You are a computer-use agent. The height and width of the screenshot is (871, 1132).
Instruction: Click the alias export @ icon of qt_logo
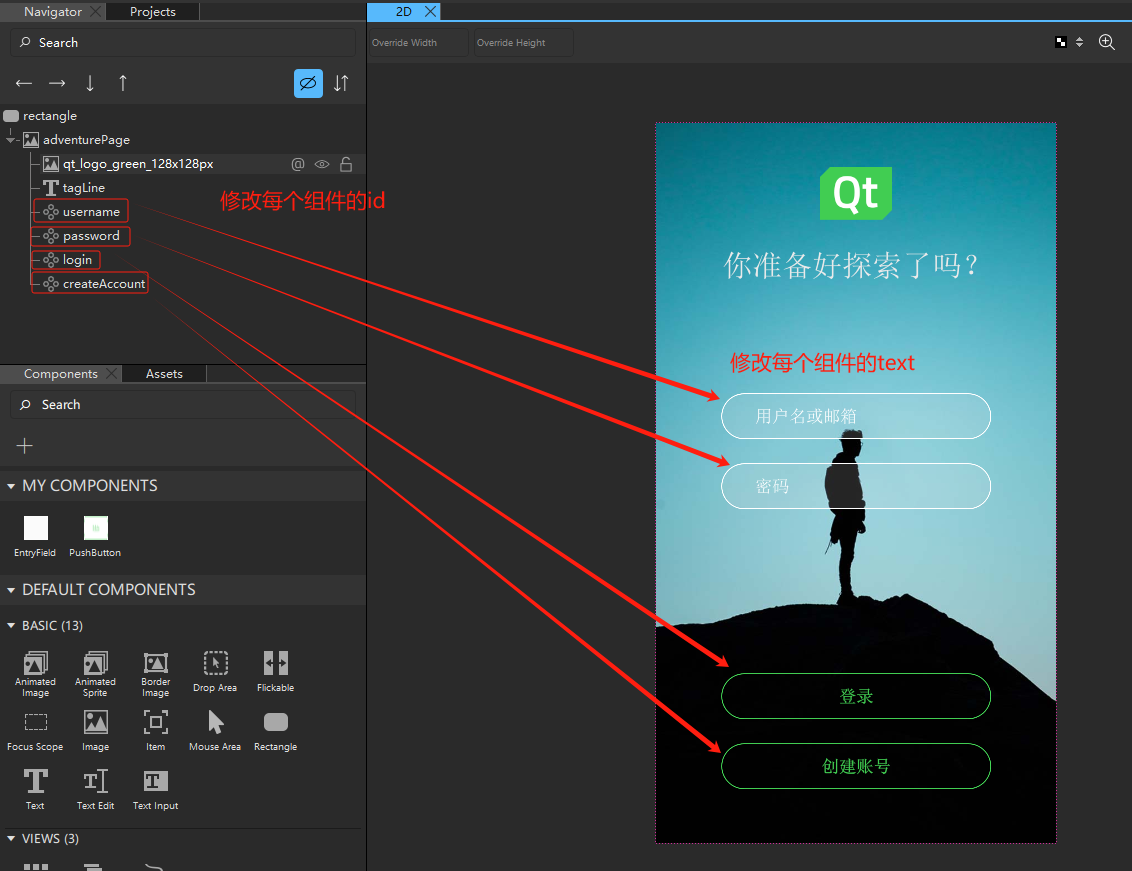tap(297, 165)
